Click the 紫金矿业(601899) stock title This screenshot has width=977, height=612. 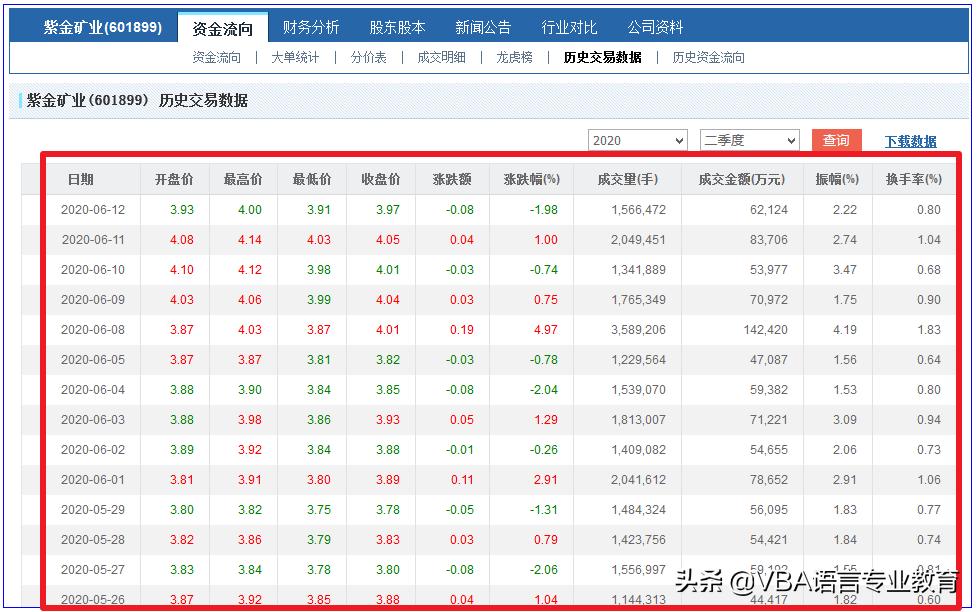click(x=100, y=27)
